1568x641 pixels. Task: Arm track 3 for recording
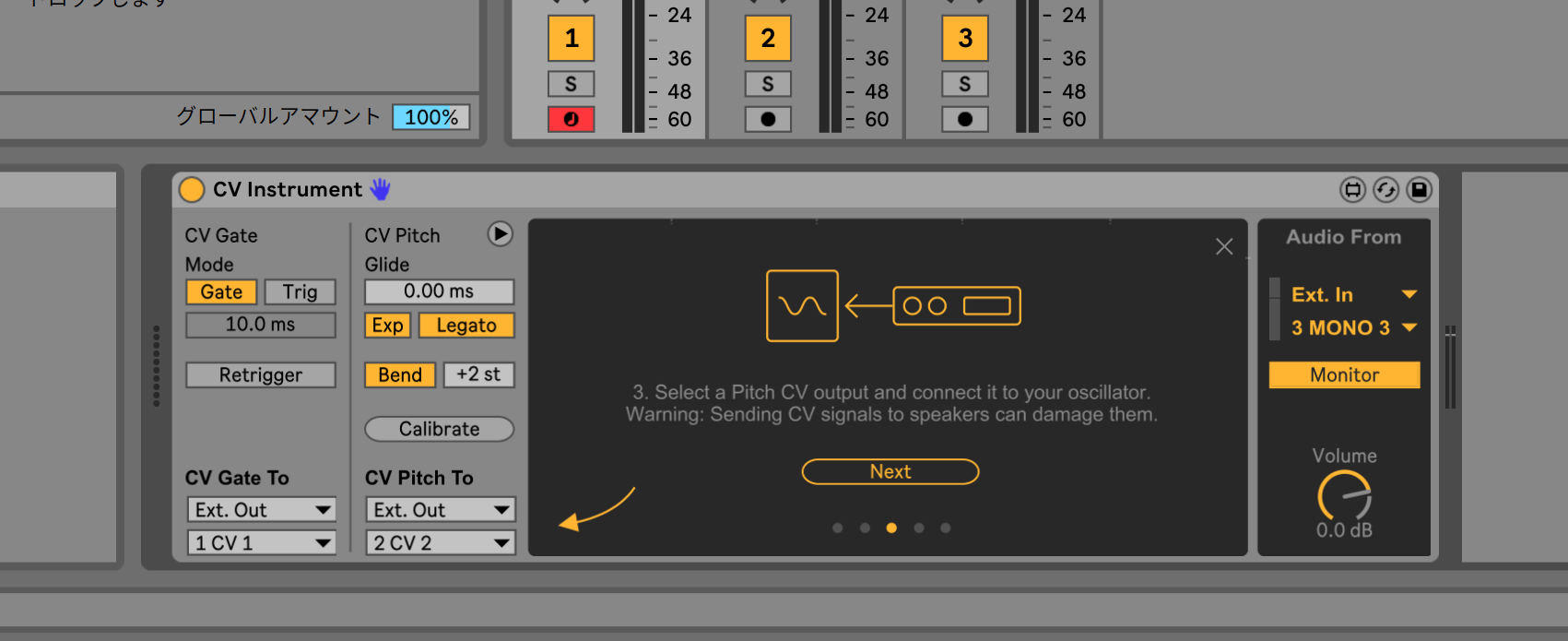click(x=965, y=119)
